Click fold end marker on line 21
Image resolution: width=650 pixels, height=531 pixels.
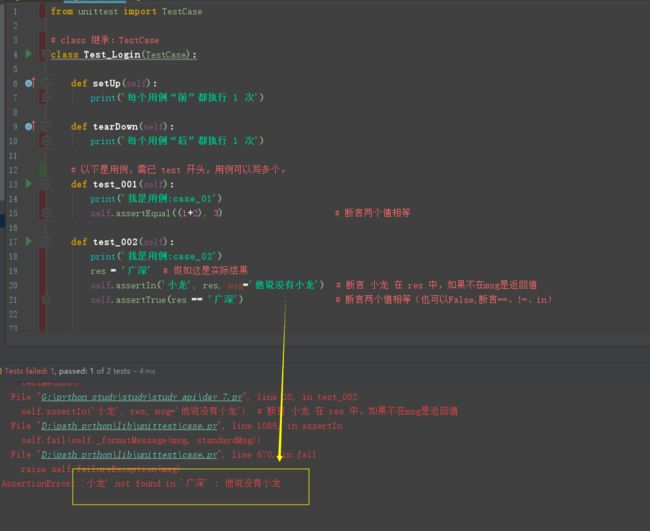[x=46, y=299]
